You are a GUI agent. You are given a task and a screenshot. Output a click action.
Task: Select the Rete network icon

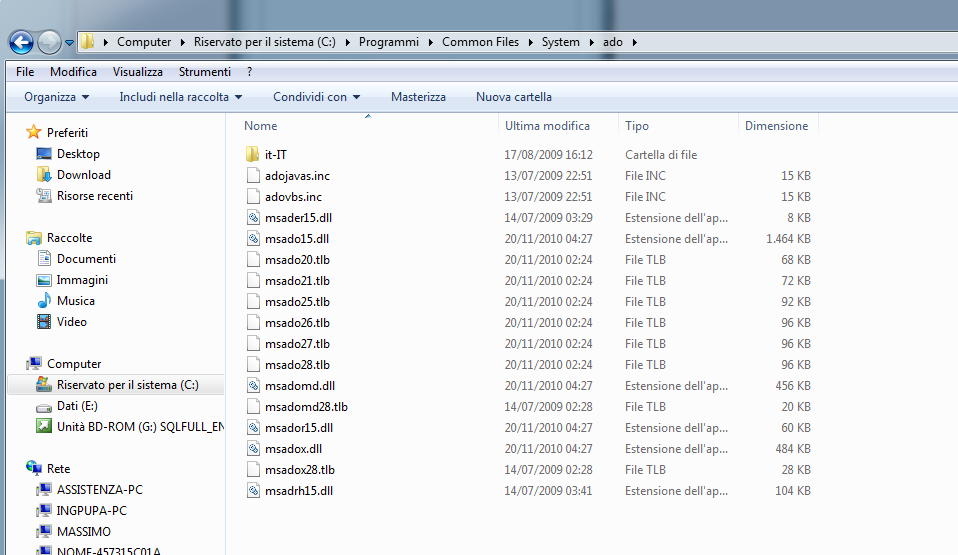pyautogui.click(x=34, y=468)
